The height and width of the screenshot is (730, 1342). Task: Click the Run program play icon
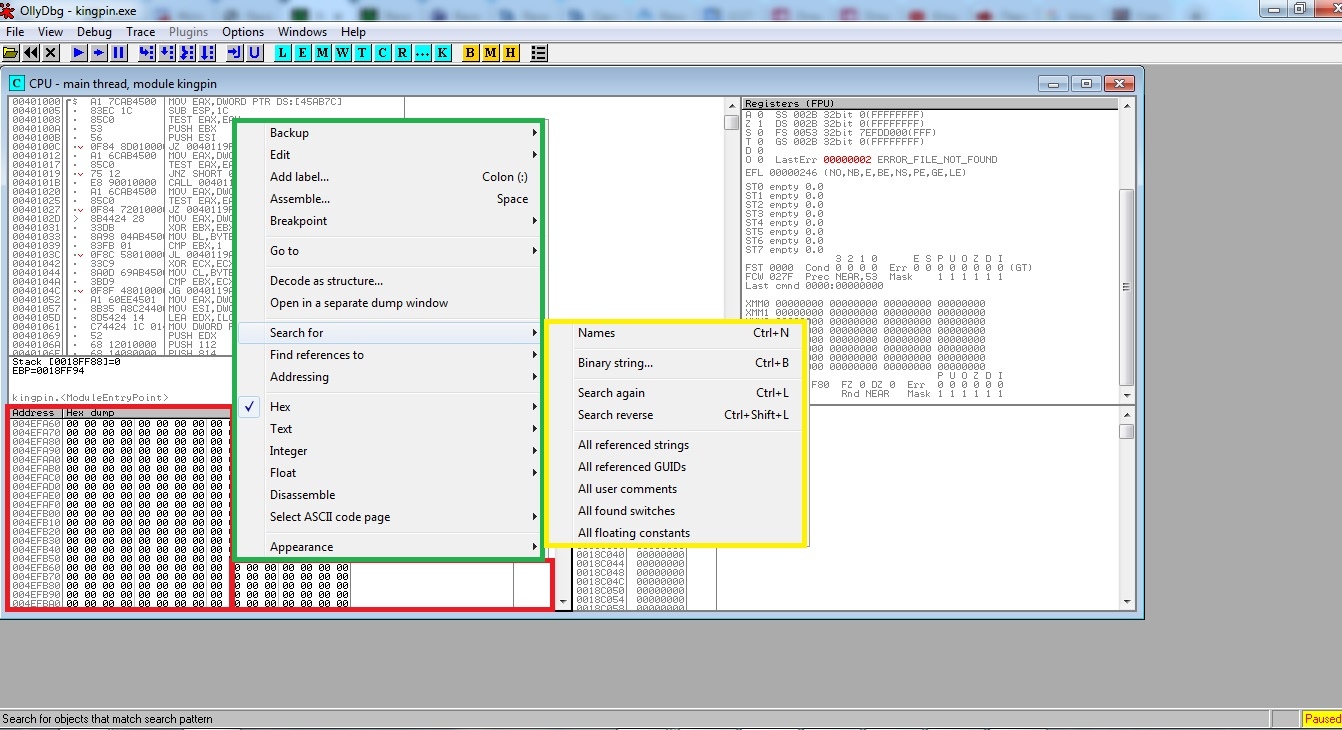[x=78, y=52]
